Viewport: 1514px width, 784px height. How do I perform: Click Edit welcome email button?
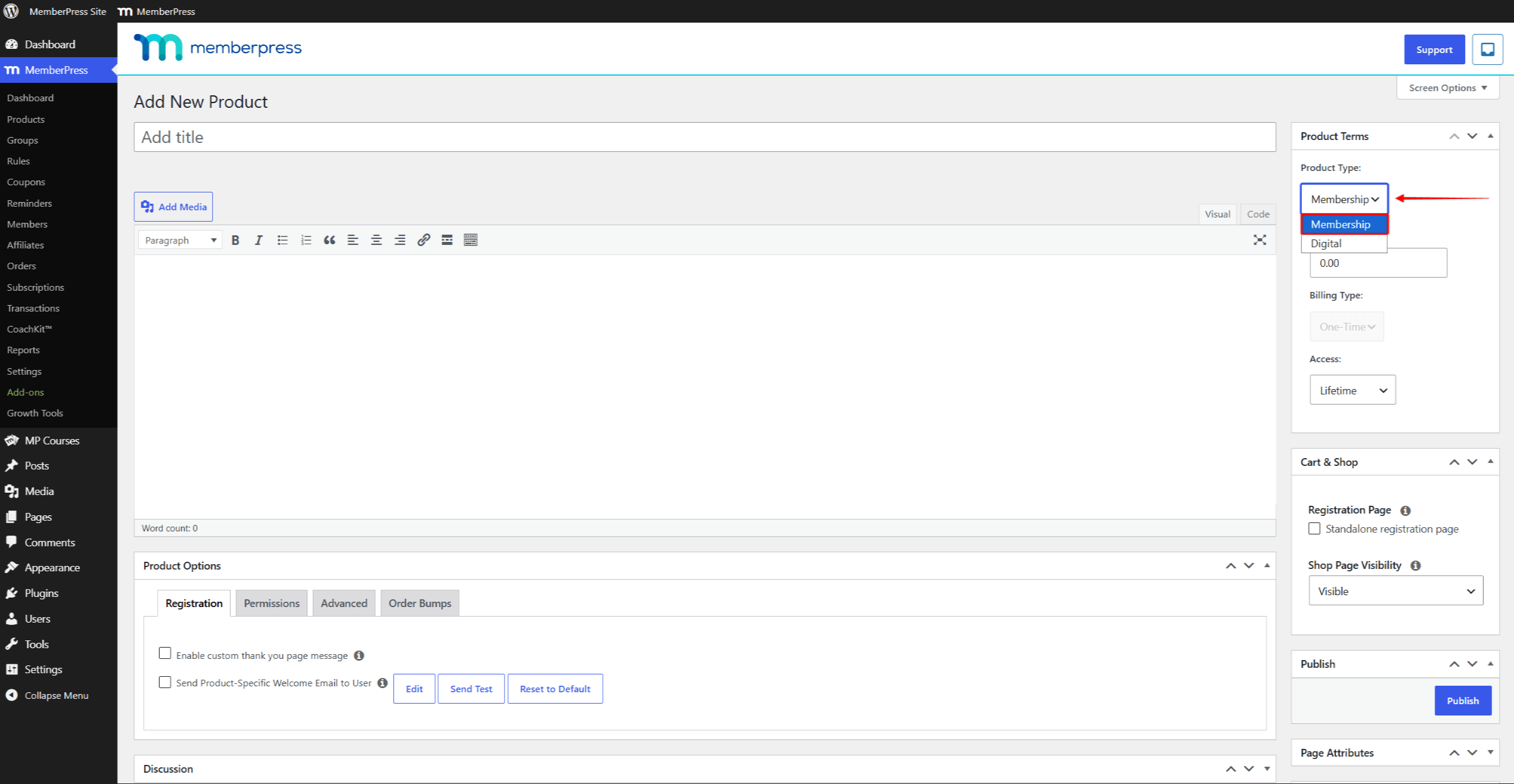coord(414,689)
